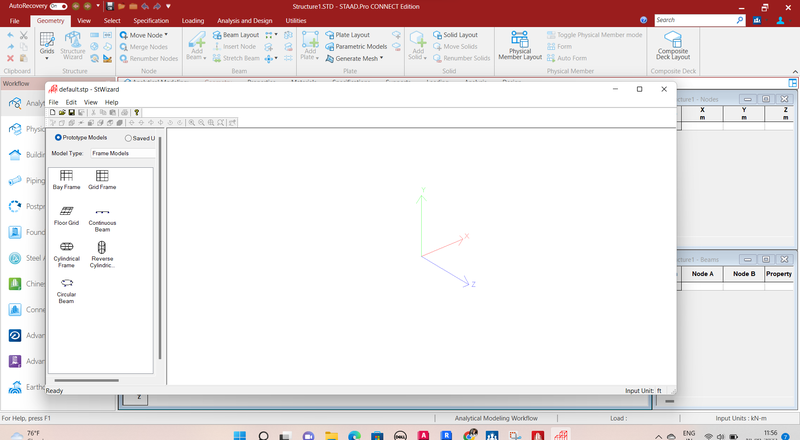The height and width of the screenshot is (440, 800).
Task: Click the Print icon in StWizard toolbar
Action: click(124, 112)
